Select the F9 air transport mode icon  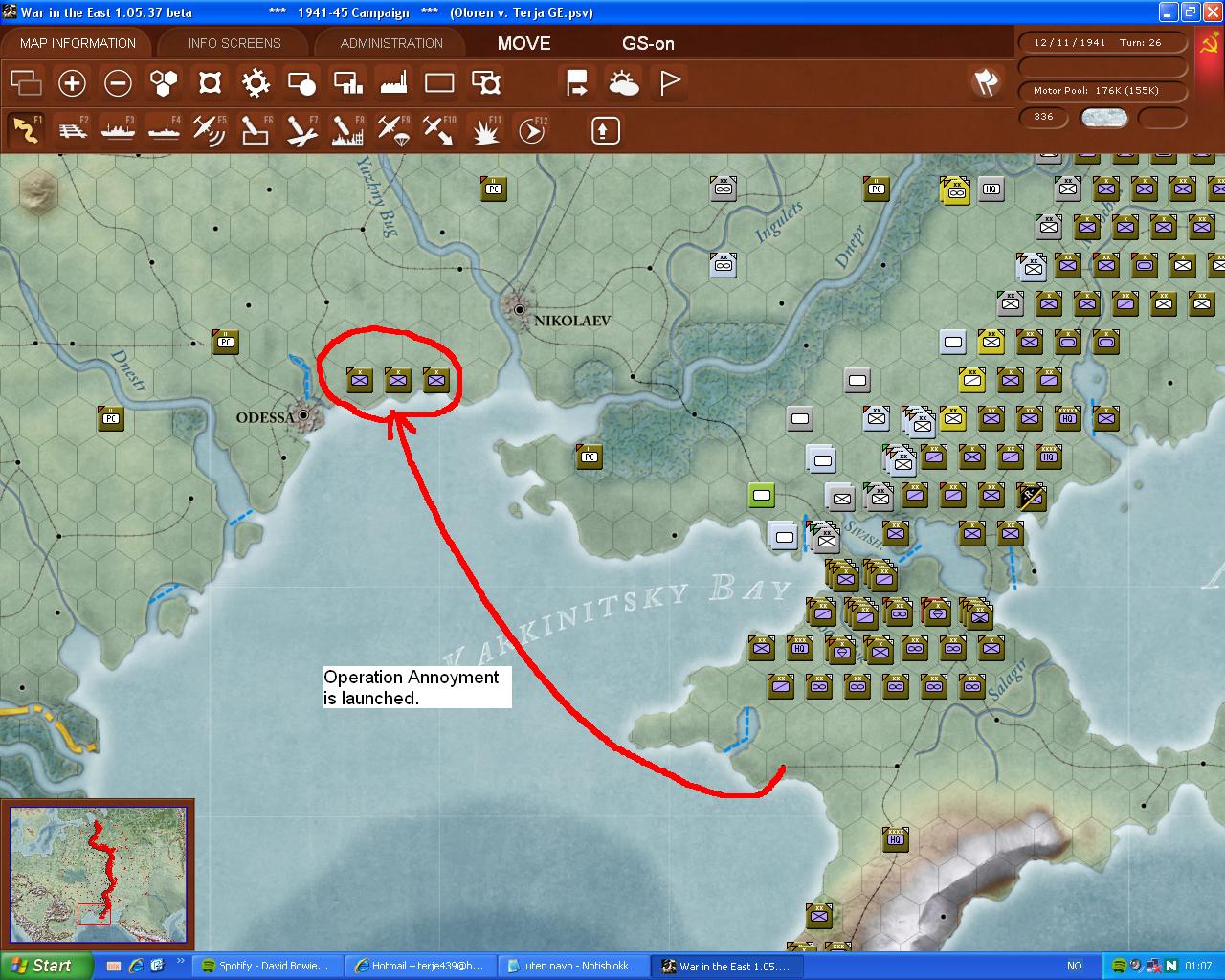(x=393, y=130)
